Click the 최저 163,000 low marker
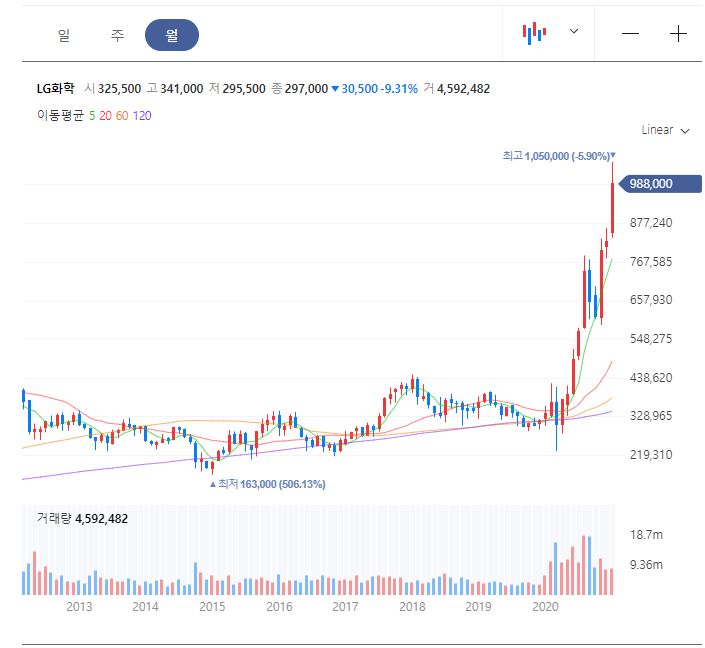This screenshot has height=648, width=705. (x=268, y=484)
